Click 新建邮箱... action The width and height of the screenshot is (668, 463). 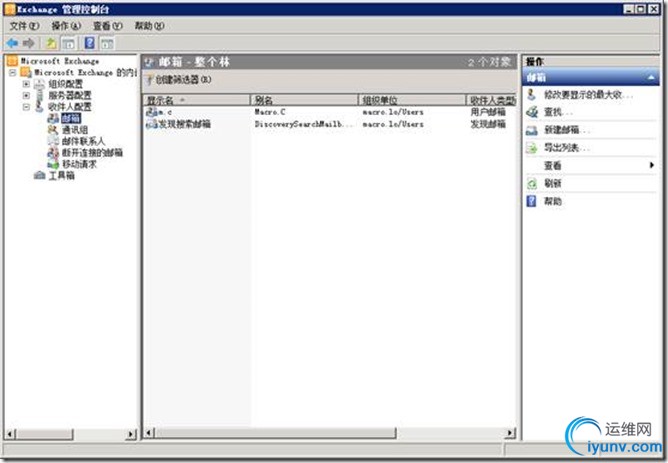click(x=567, y=130)
